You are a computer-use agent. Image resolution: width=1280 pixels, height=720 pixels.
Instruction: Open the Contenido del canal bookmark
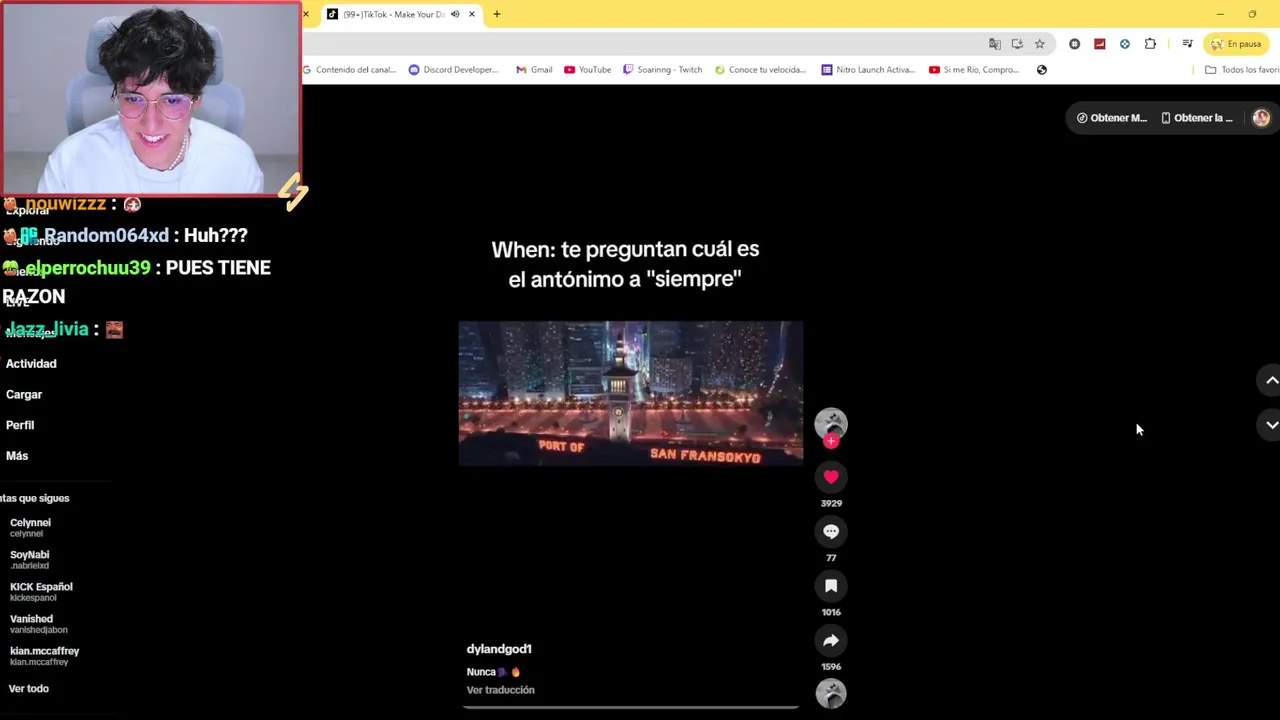pos(350,70)
